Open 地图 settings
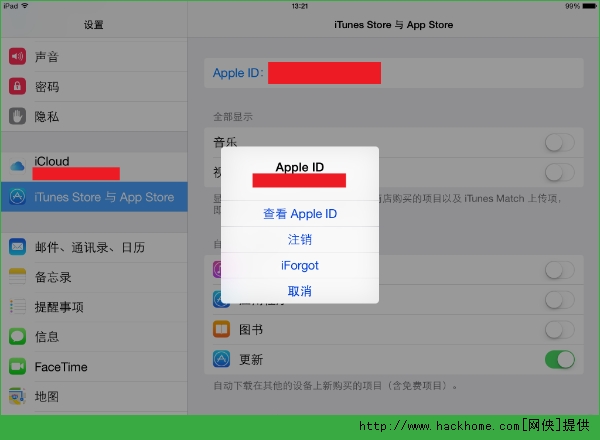 (x=94, y=396)
